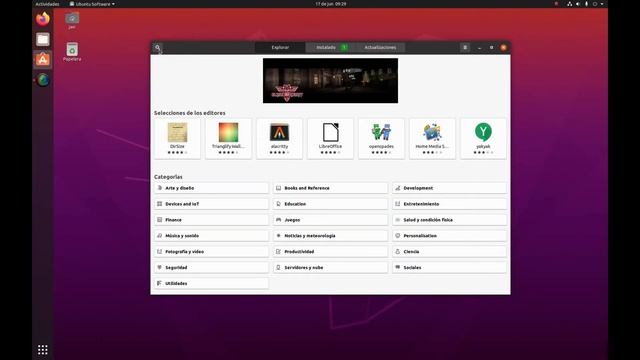Open the Actividades overview

[47, 4]
